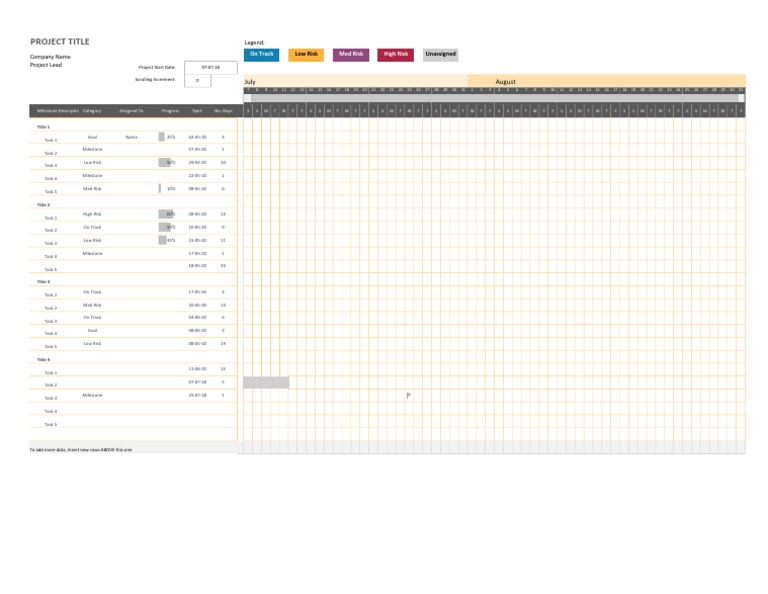Click the milestone flag marker in the chart
Screen dimensions: 768x594
(408, 396)
